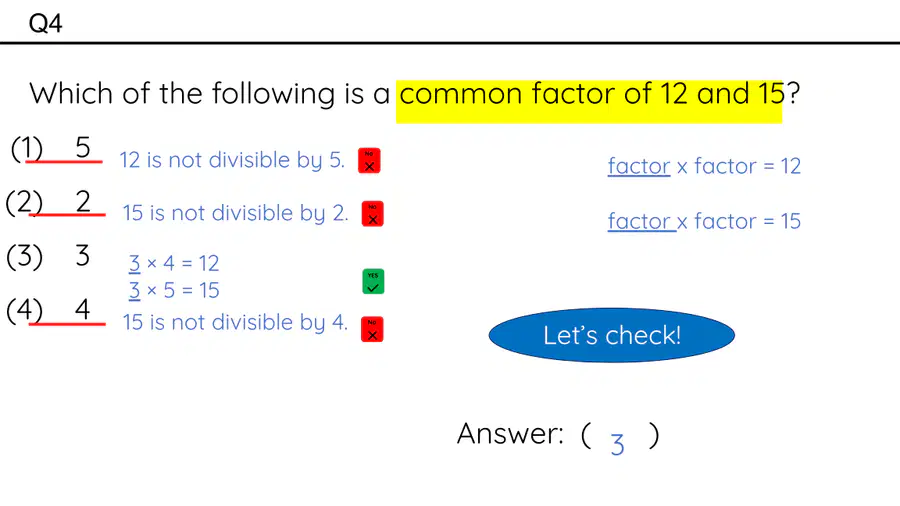The width and height of the screenshot is (900, 506).
Task: Click the red NO icon beside option 2
Action: click(373, 213)
